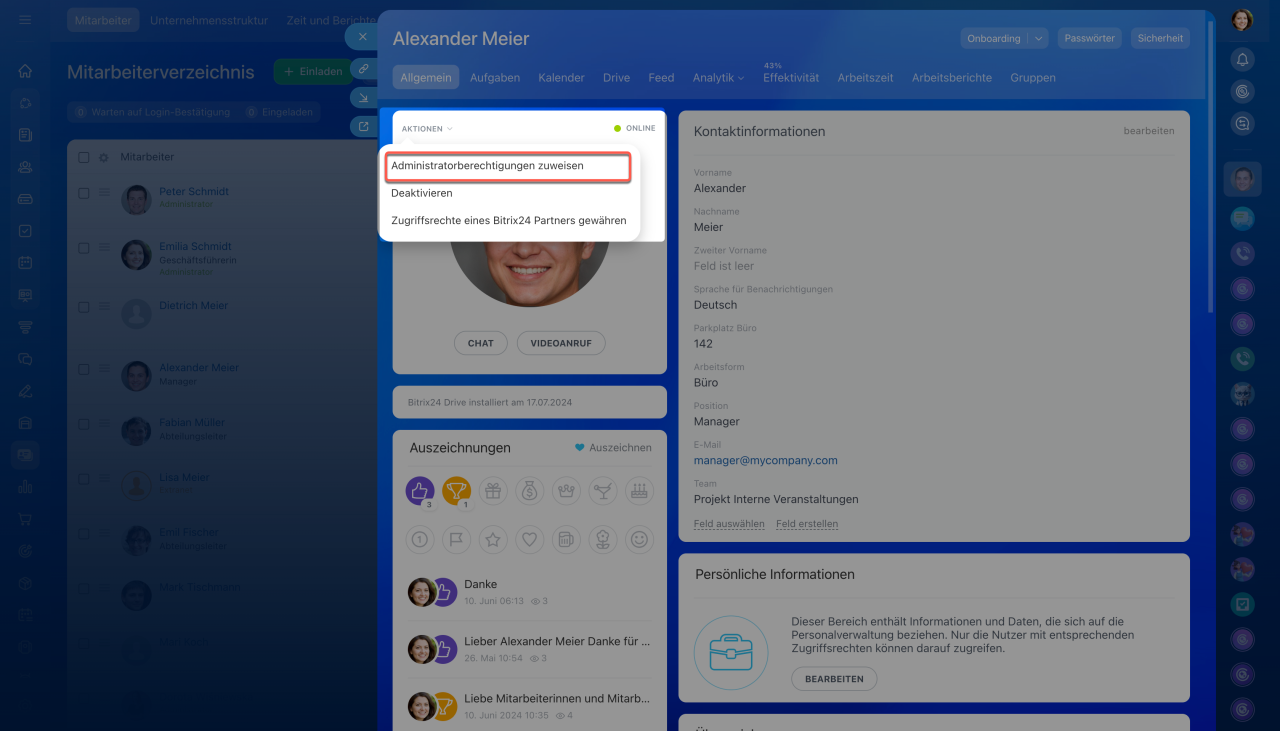Select Deaktivieren in the actions menu
Viewport: 1280px width, 731px height.
(x=509, y=193)
